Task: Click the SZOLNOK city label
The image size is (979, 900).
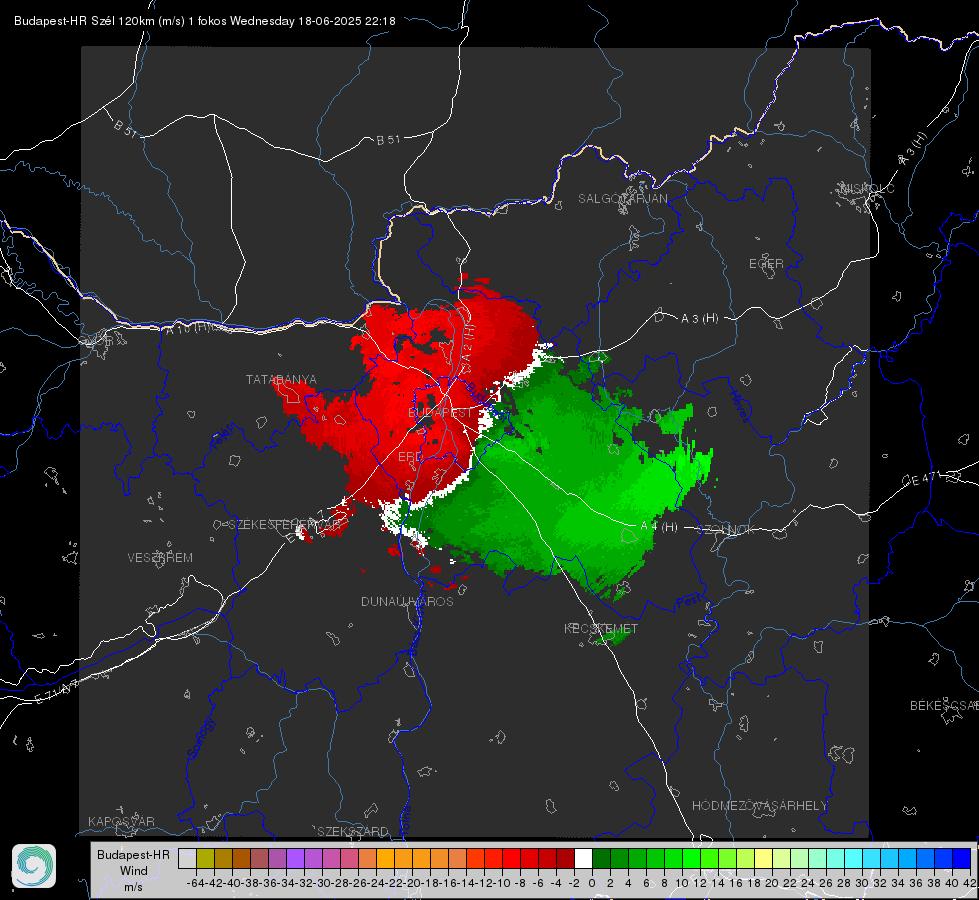Action: 726,530
